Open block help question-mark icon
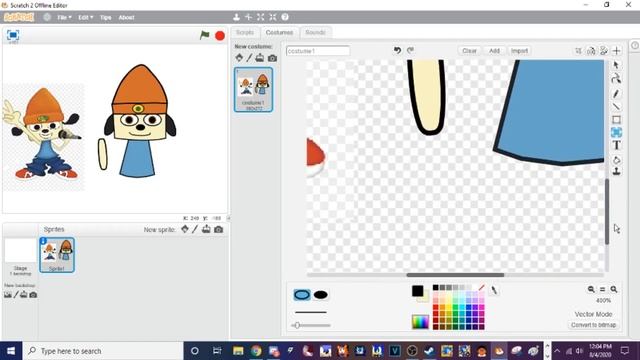 coord(285,17)
